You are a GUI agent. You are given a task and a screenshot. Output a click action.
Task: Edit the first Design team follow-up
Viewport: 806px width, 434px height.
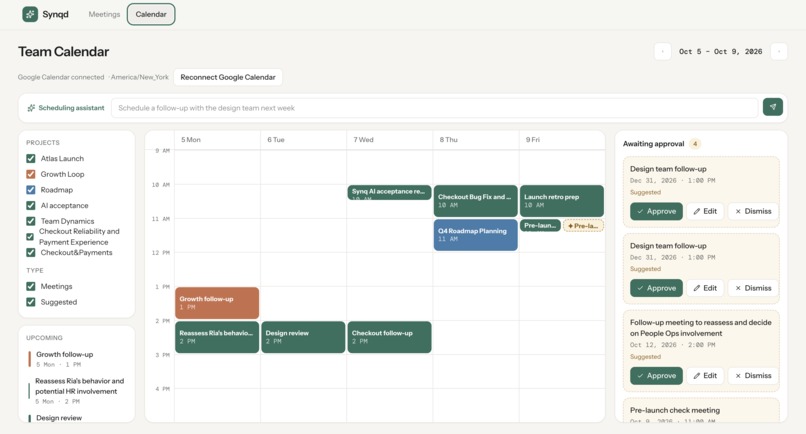click(705, 211)
